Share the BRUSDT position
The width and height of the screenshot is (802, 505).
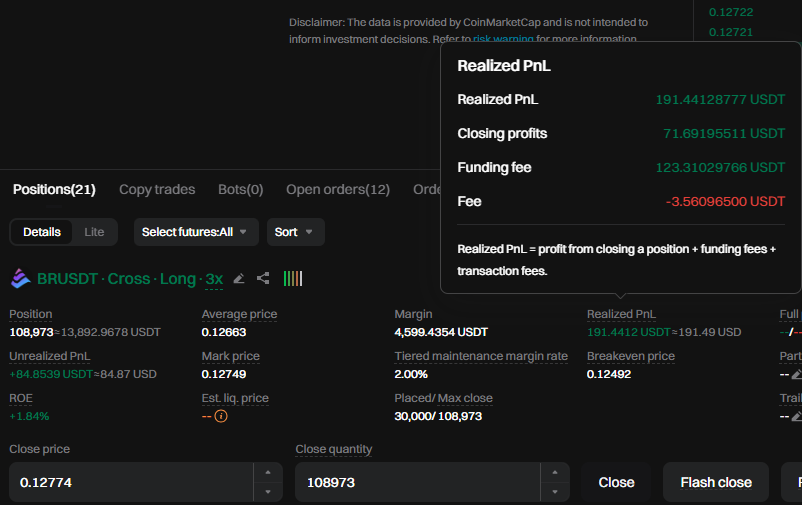263,278
